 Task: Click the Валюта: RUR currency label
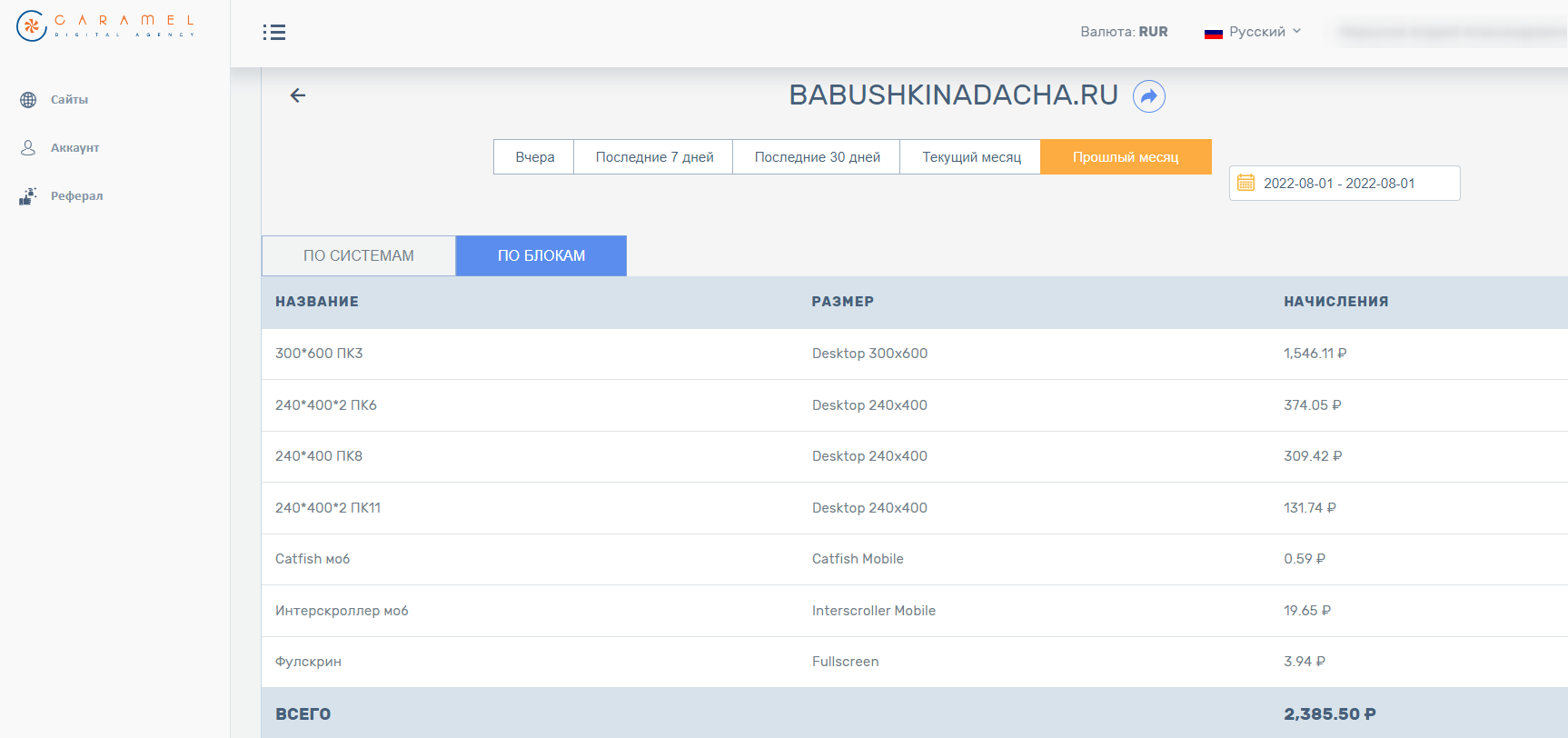coord(1124,32)
